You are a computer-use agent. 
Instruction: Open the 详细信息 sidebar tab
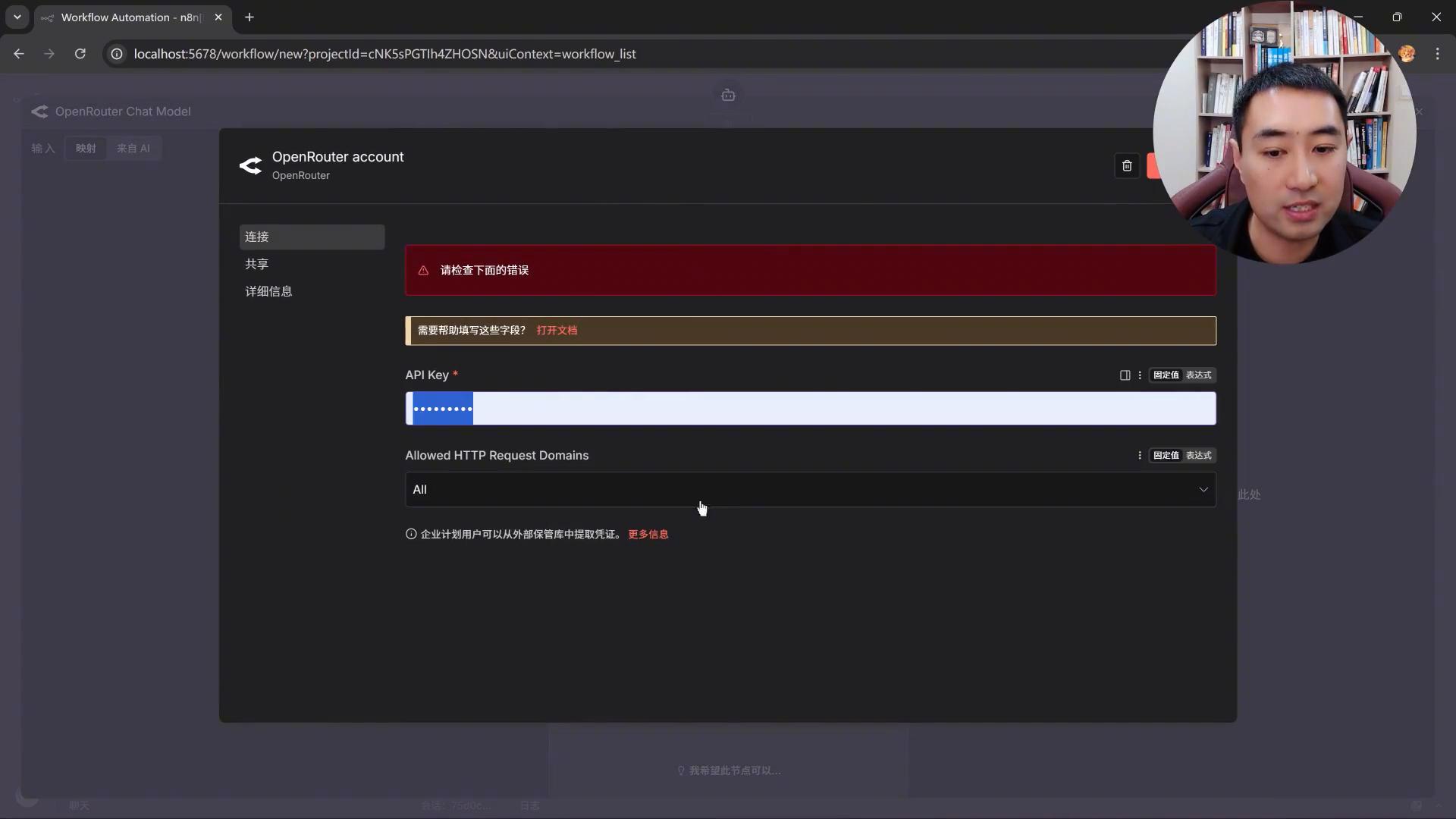268,291
